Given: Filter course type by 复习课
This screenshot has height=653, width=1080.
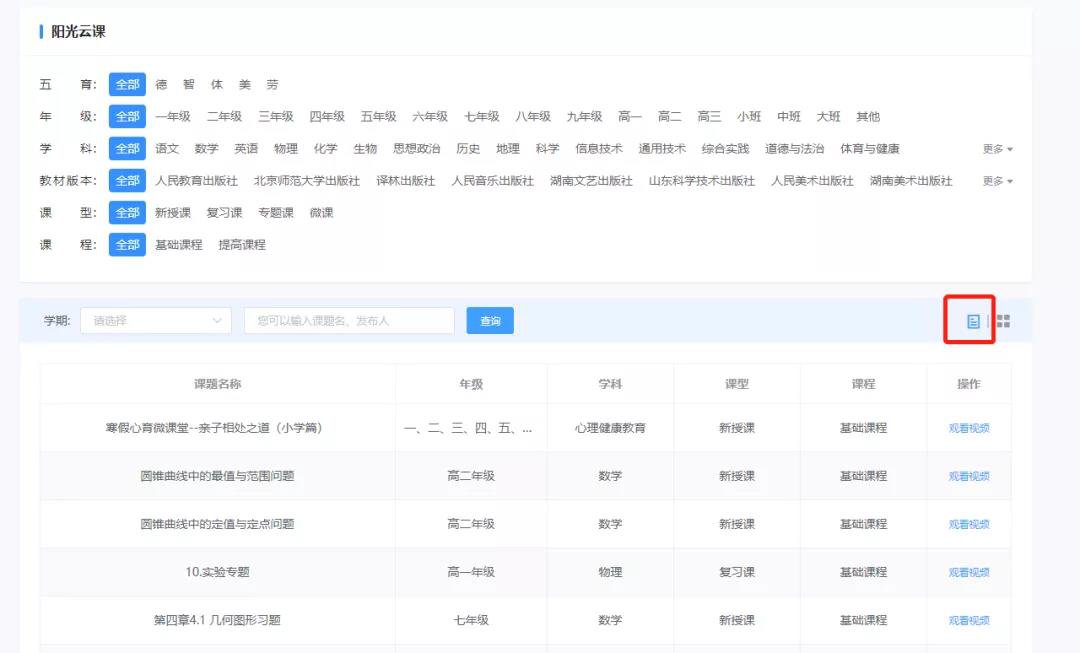Looking at the screenshot, I should pos(224,213).
